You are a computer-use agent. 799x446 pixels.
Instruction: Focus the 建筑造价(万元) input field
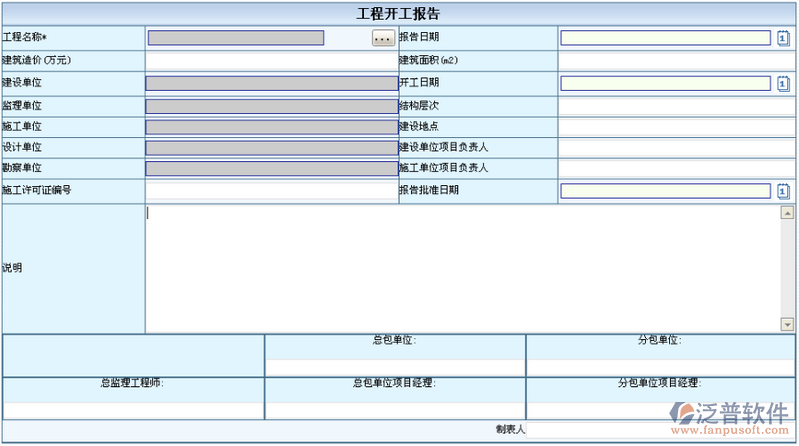[x=272, y=61]
